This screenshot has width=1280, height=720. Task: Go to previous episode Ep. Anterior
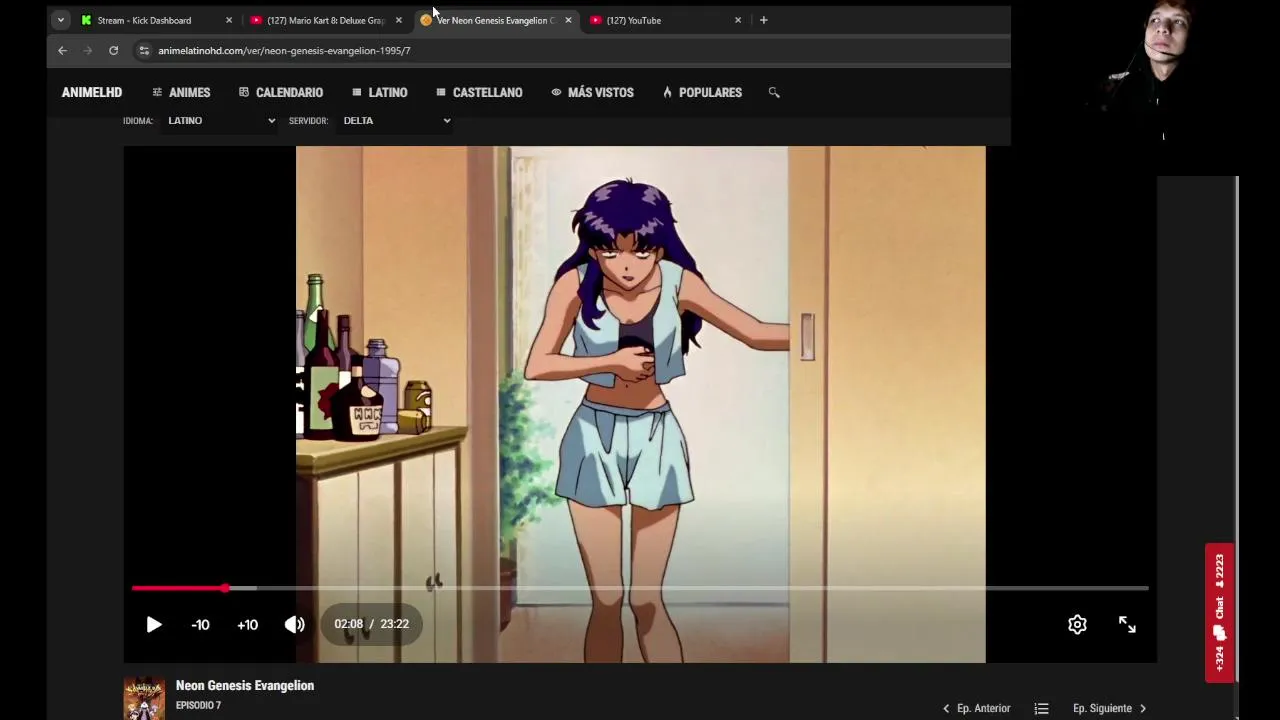coord(976,708)
